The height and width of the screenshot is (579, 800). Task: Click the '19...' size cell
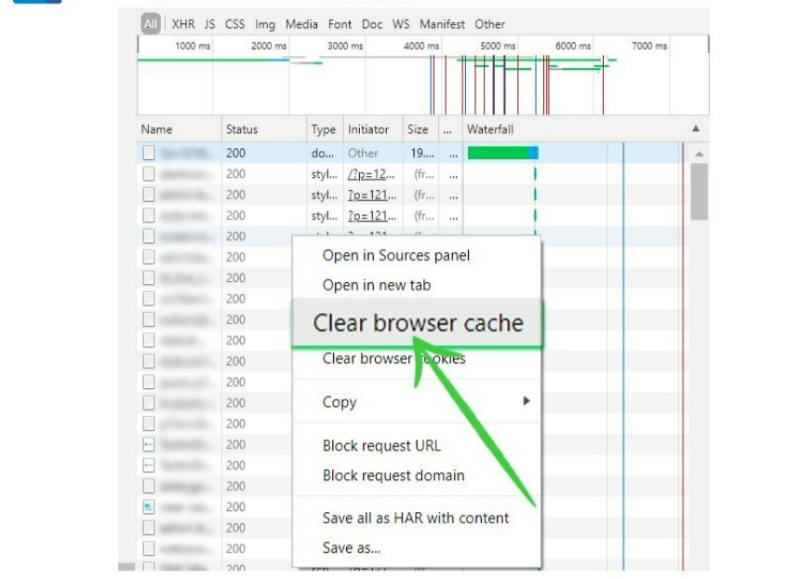[422, 153]
